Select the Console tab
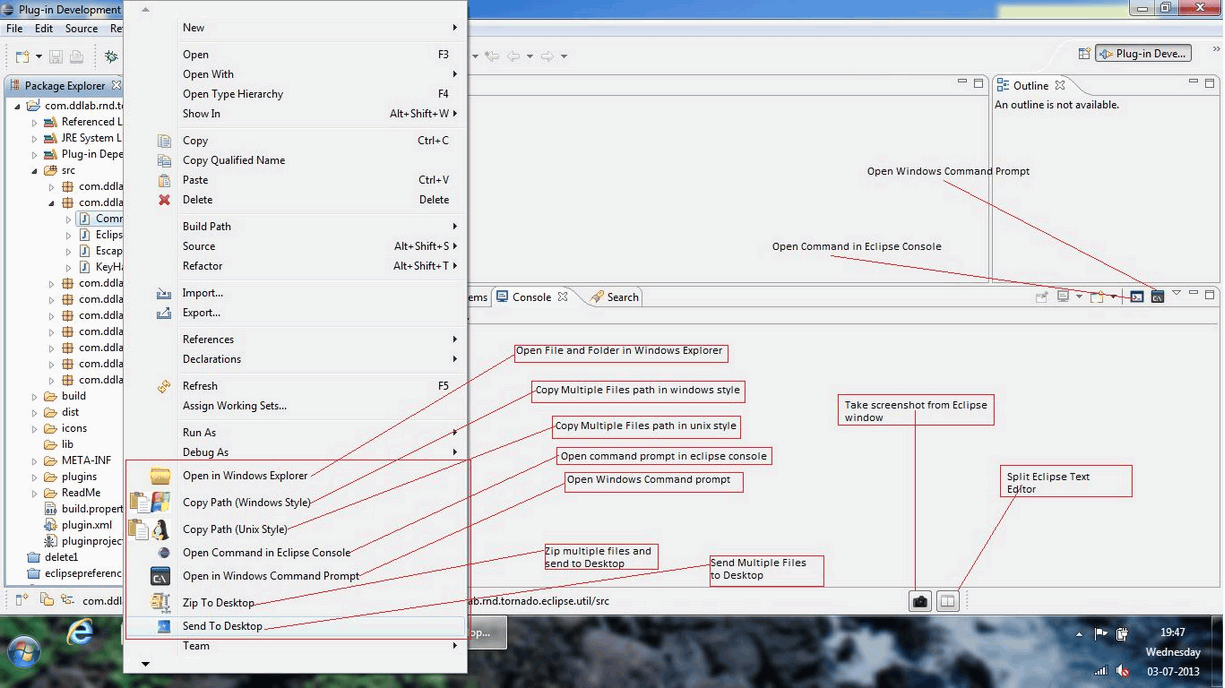1225x688 pixels. tap(531, 297)
